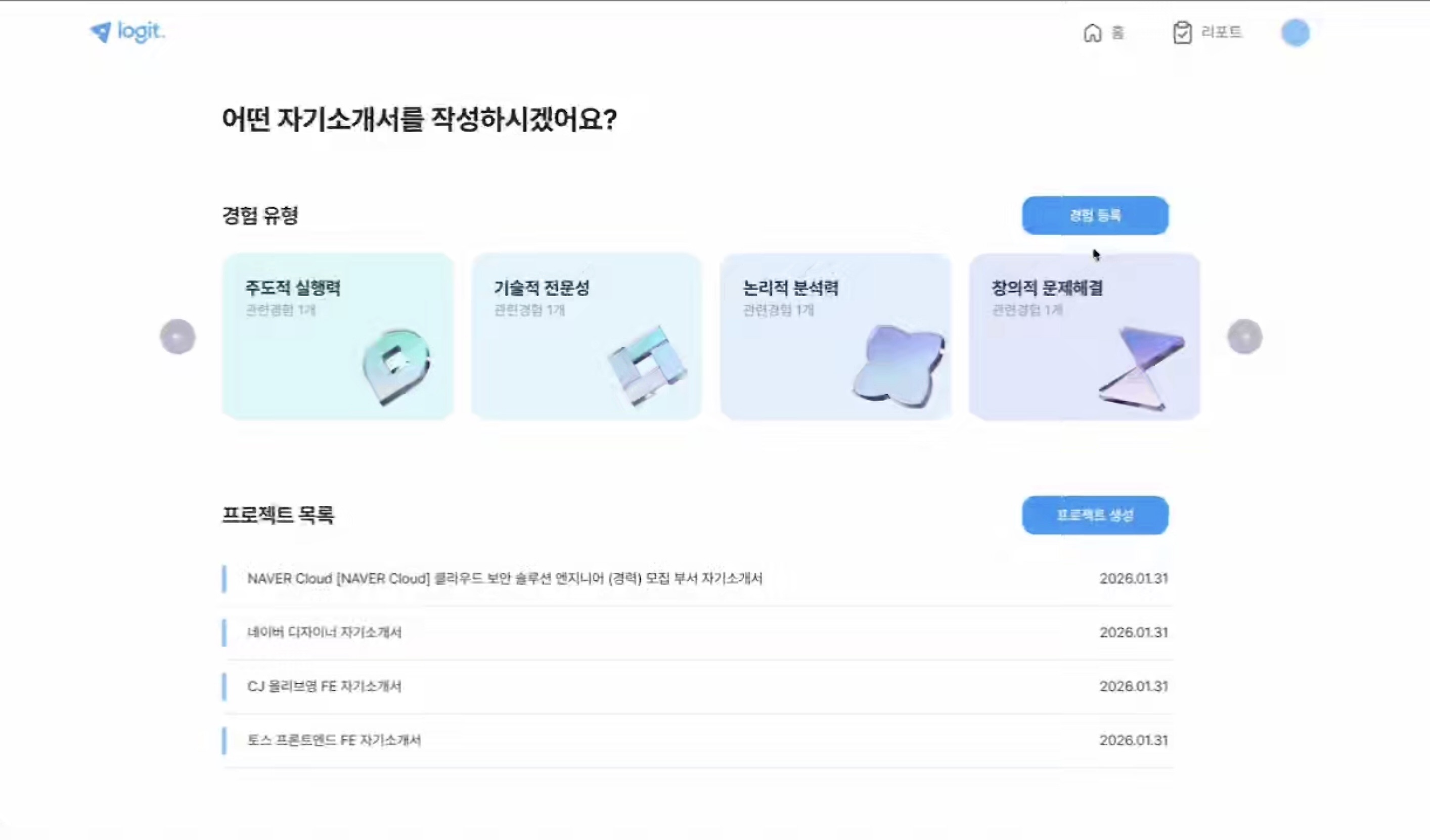Click the logit paper plane logo
Screen dimensions: 1430x840
click(x=102, y=32)
